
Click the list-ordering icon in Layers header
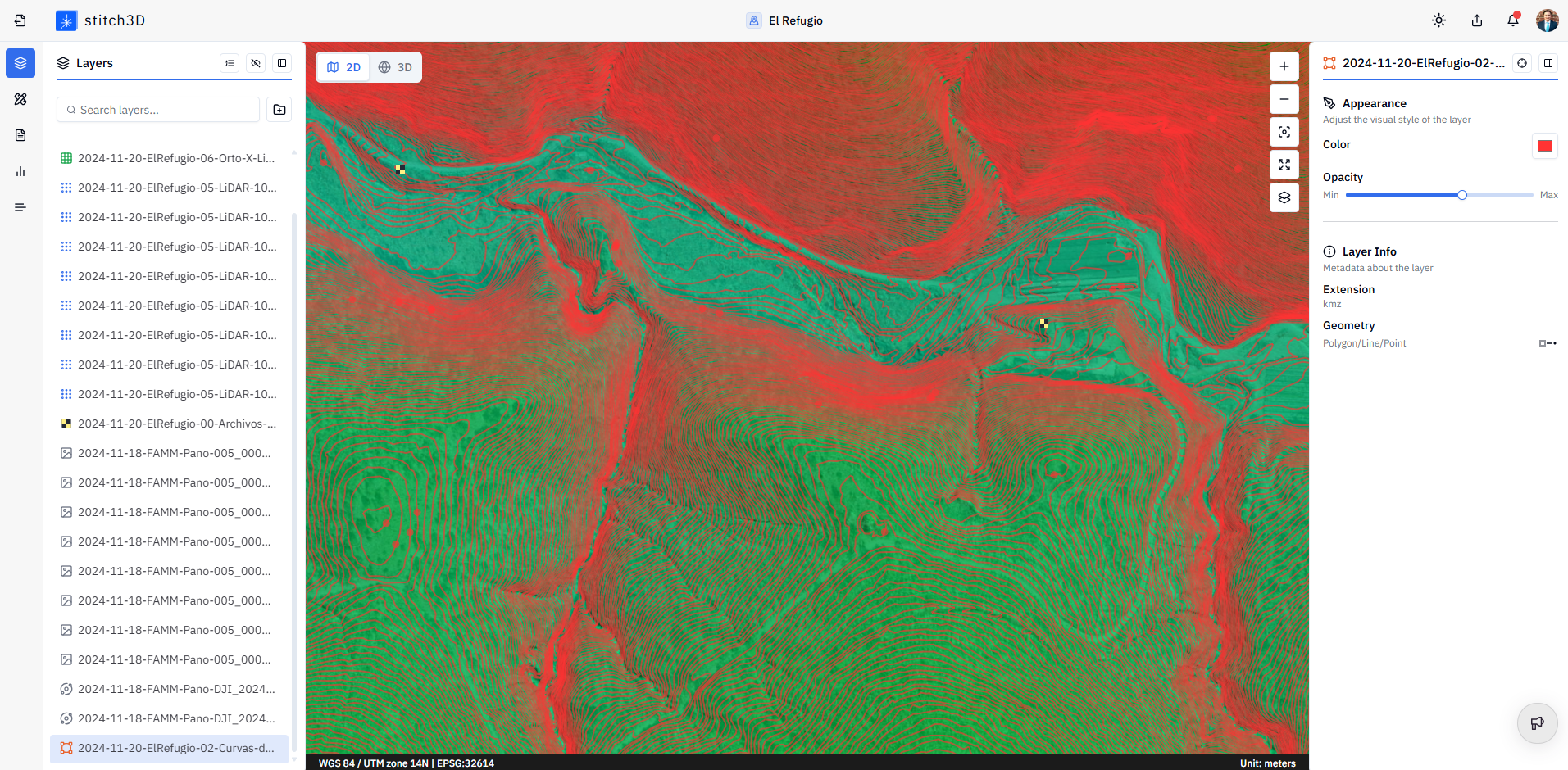click(x=230, y=63)
